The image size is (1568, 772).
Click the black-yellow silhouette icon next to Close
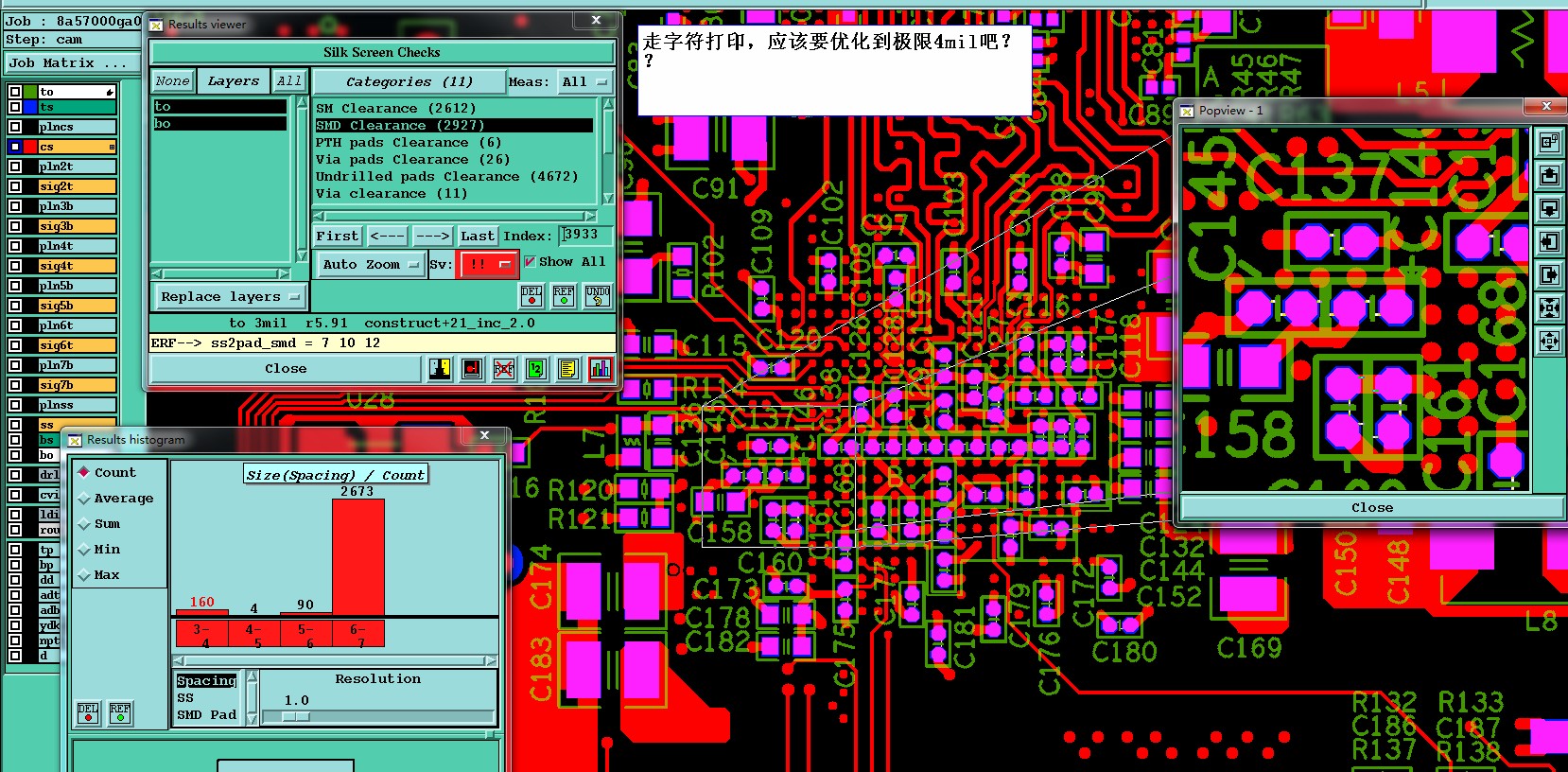[x=440, y=368]
